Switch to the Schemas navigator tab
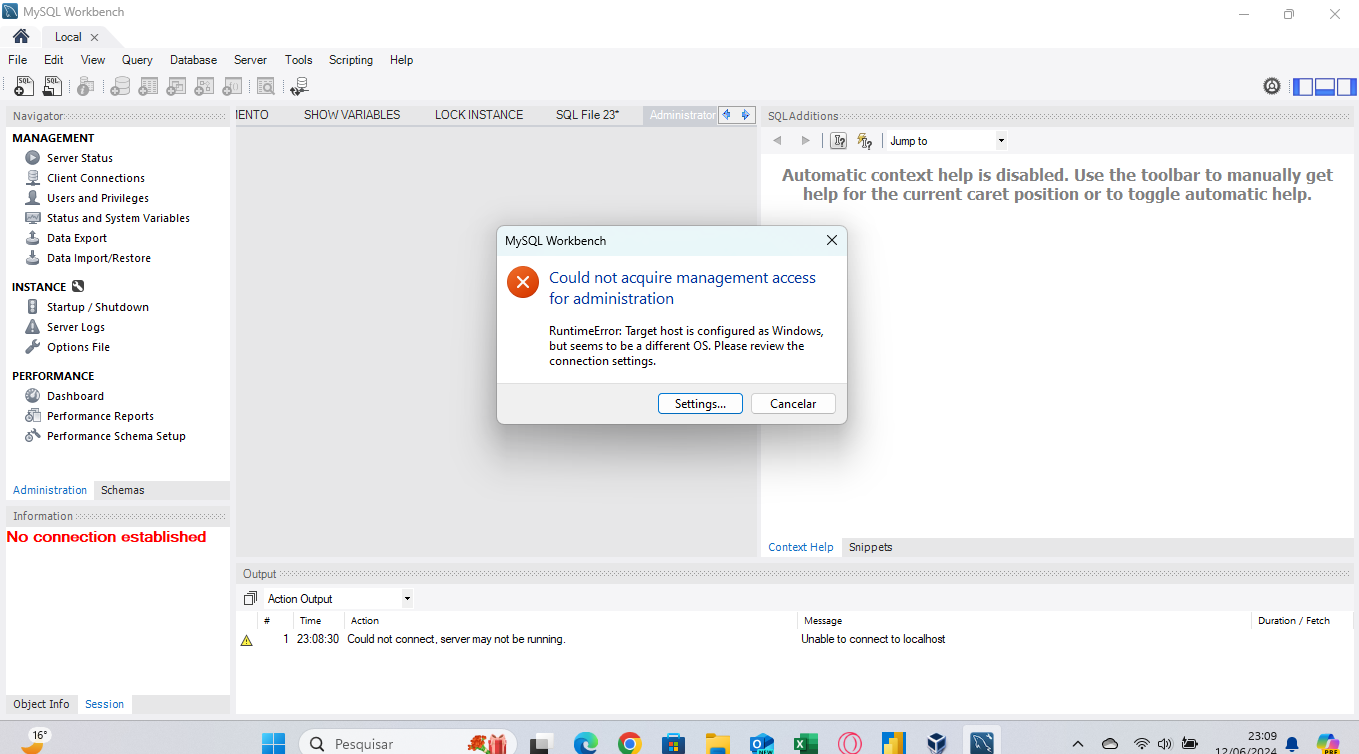 (x=123, y=490)
